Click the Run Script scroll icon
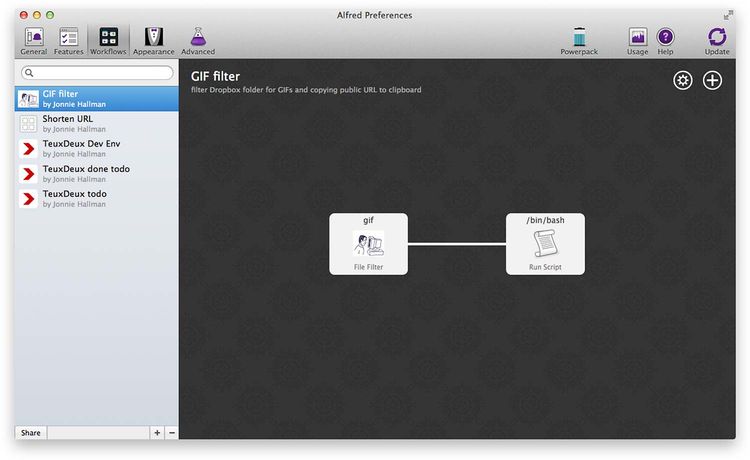 click(545, 243)
